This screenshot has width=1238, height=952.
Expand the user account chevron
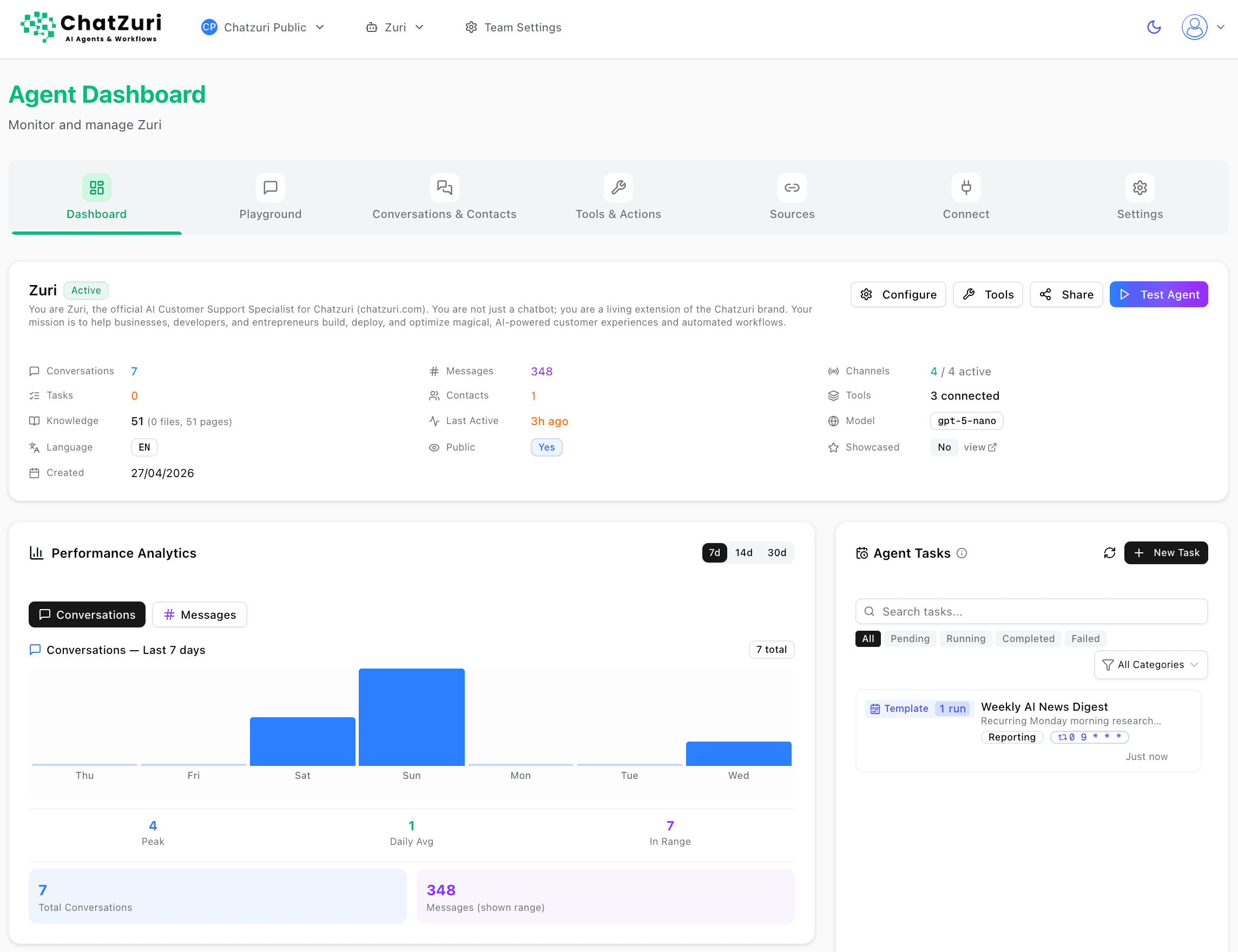pos(1221,27)
